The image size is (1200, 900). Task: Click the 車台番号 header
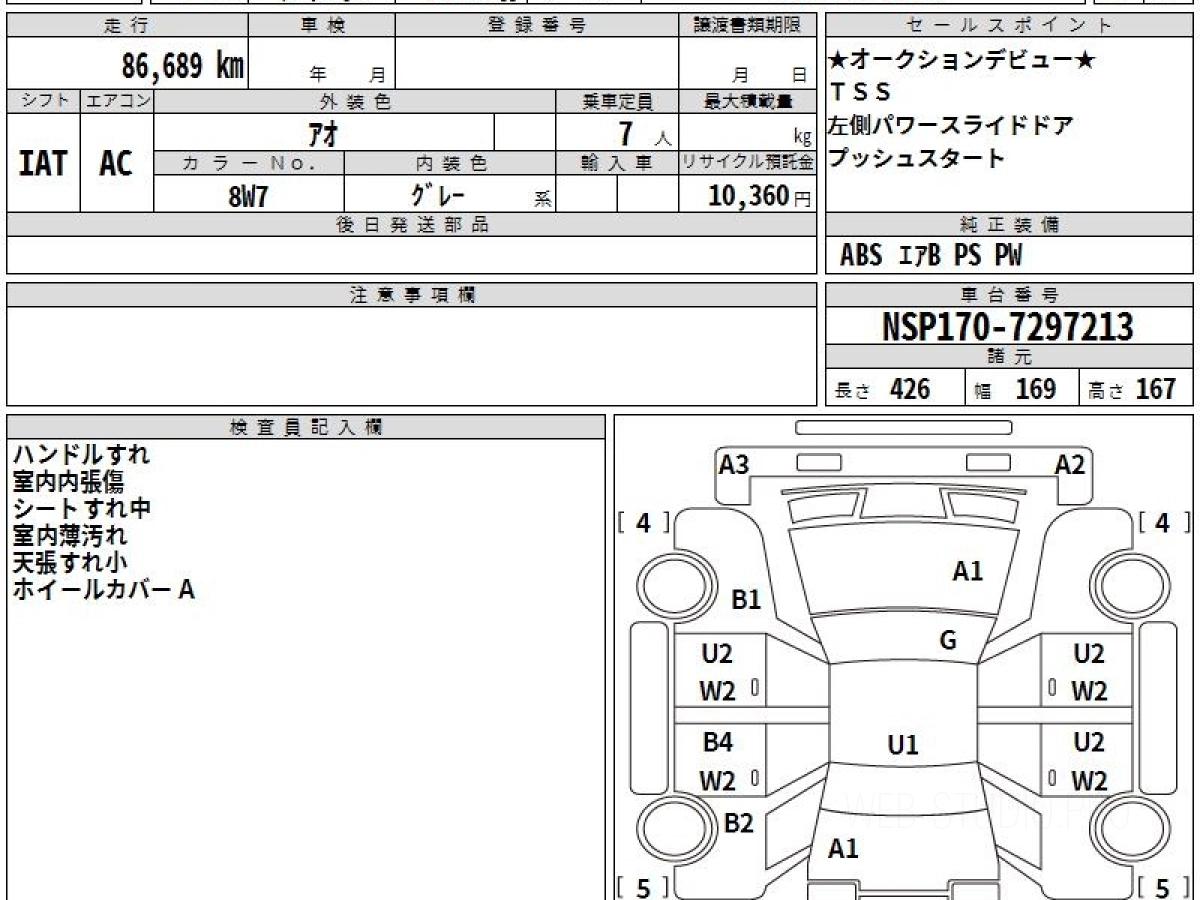(x=1010, y=295)
